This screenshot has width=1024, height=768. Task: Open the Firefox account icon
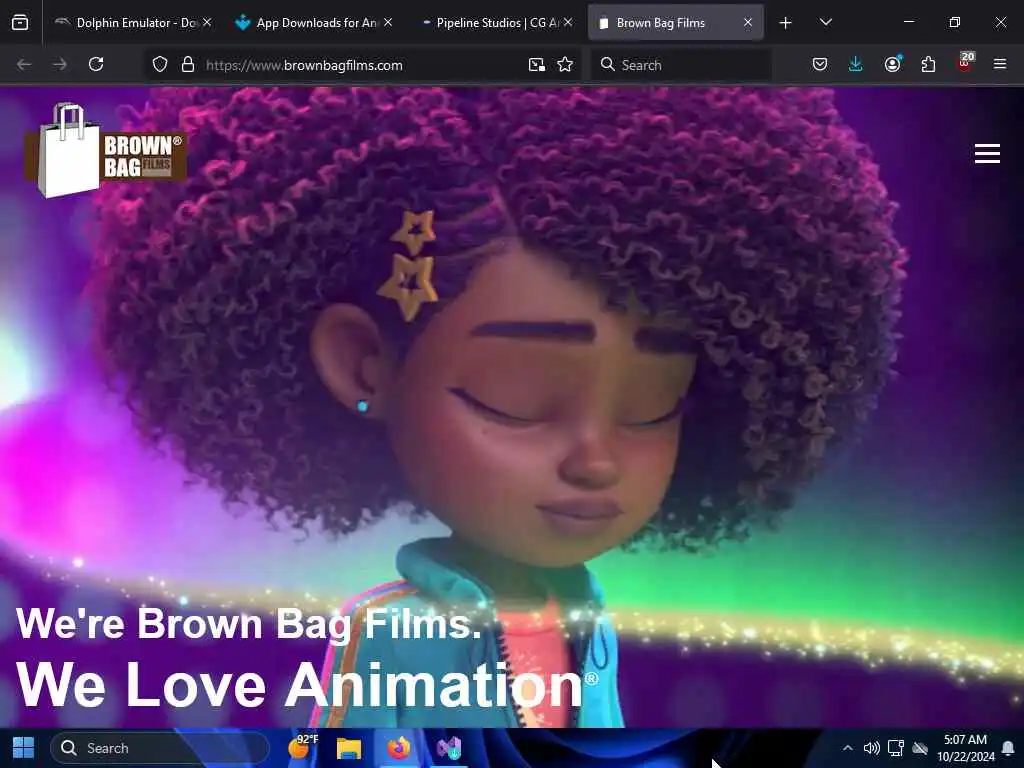point(892,65)
